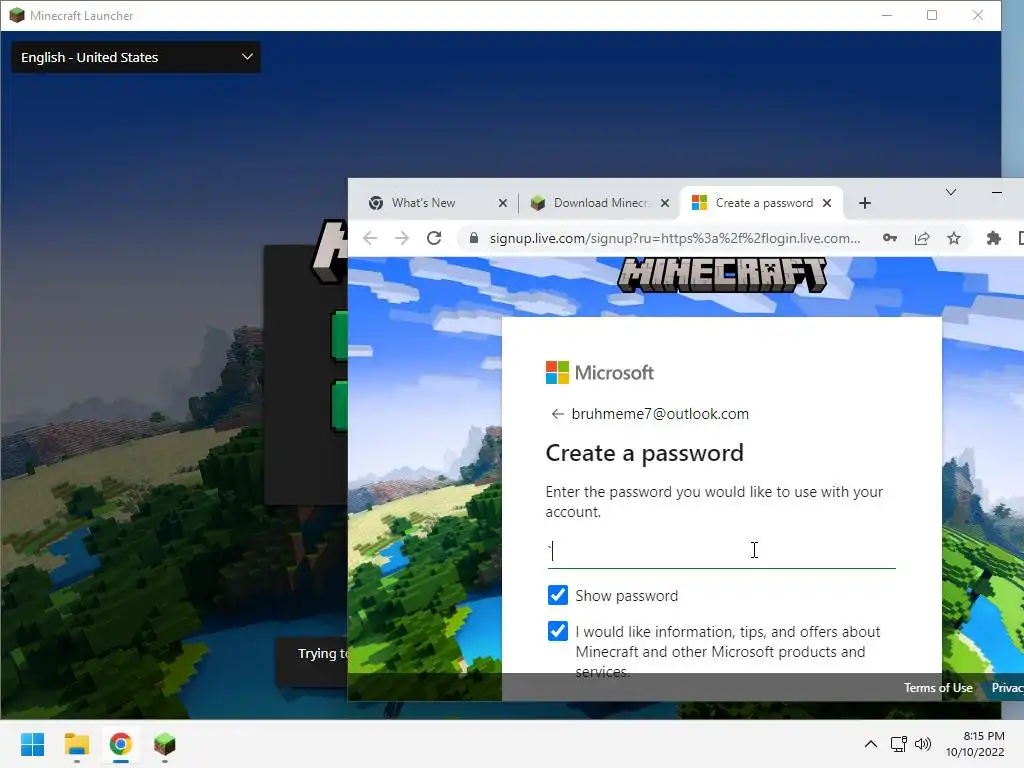Click the Microsoft logo
Screen dimensions: 1024x768
pyautogui.click(x=600, y=372)
